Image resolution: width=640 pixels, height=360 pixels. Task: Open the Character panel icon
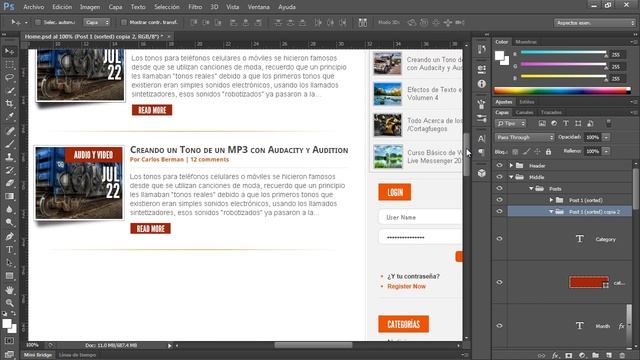pyautogui.click(x=482, y=139)
